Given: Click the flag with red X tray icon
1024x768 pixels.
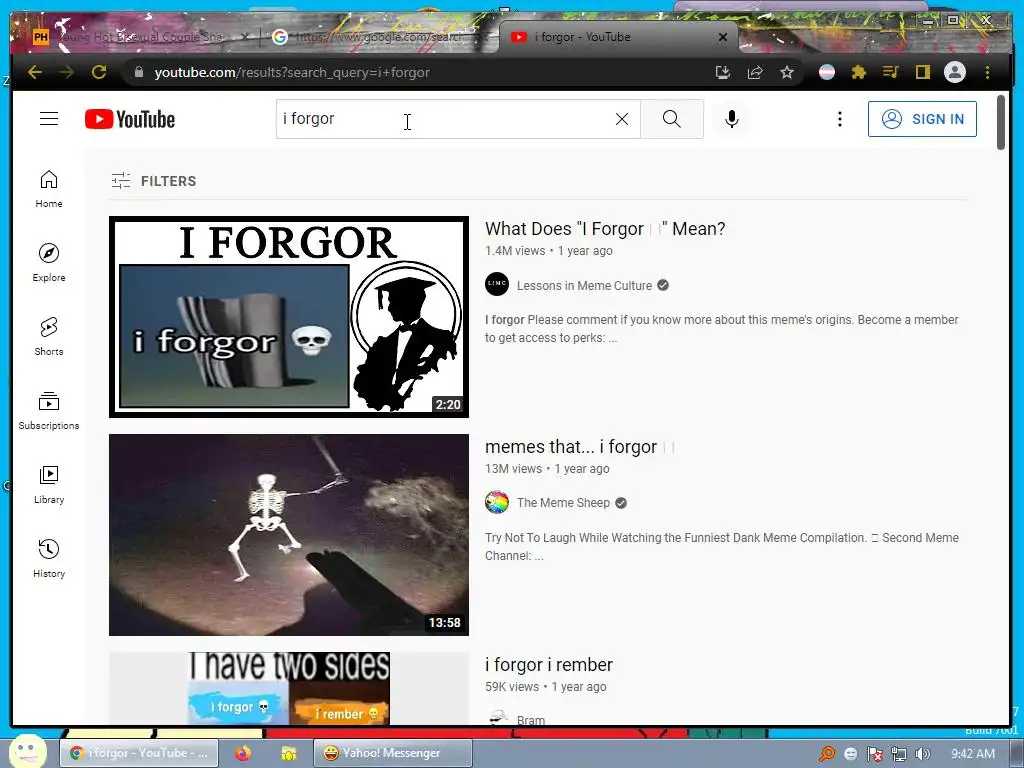Looking at the screenshot, I should pyautogui.click(x=874, y=754).
